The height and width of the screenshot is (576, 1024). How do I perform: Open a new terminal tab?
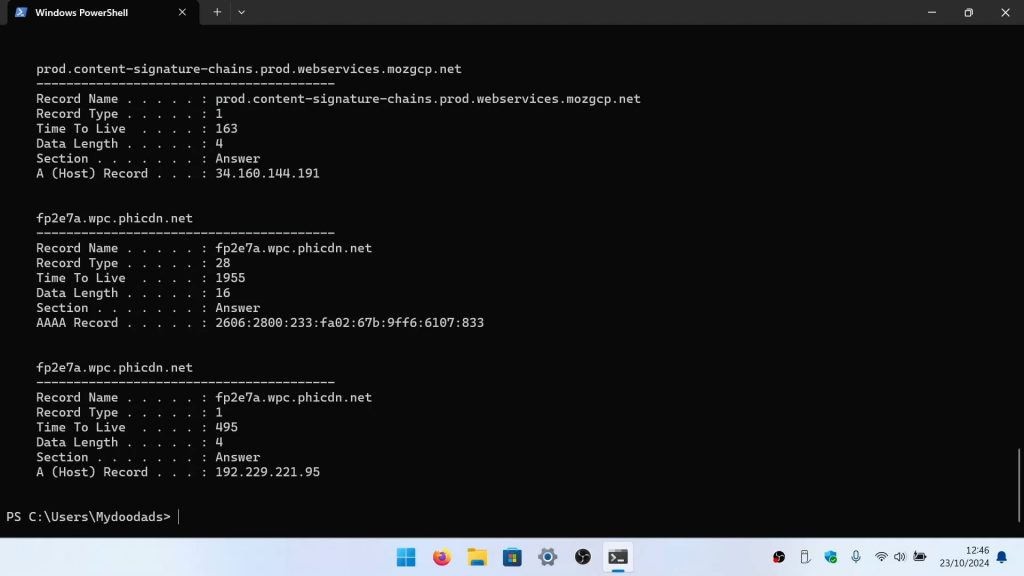tap(217, 12)
